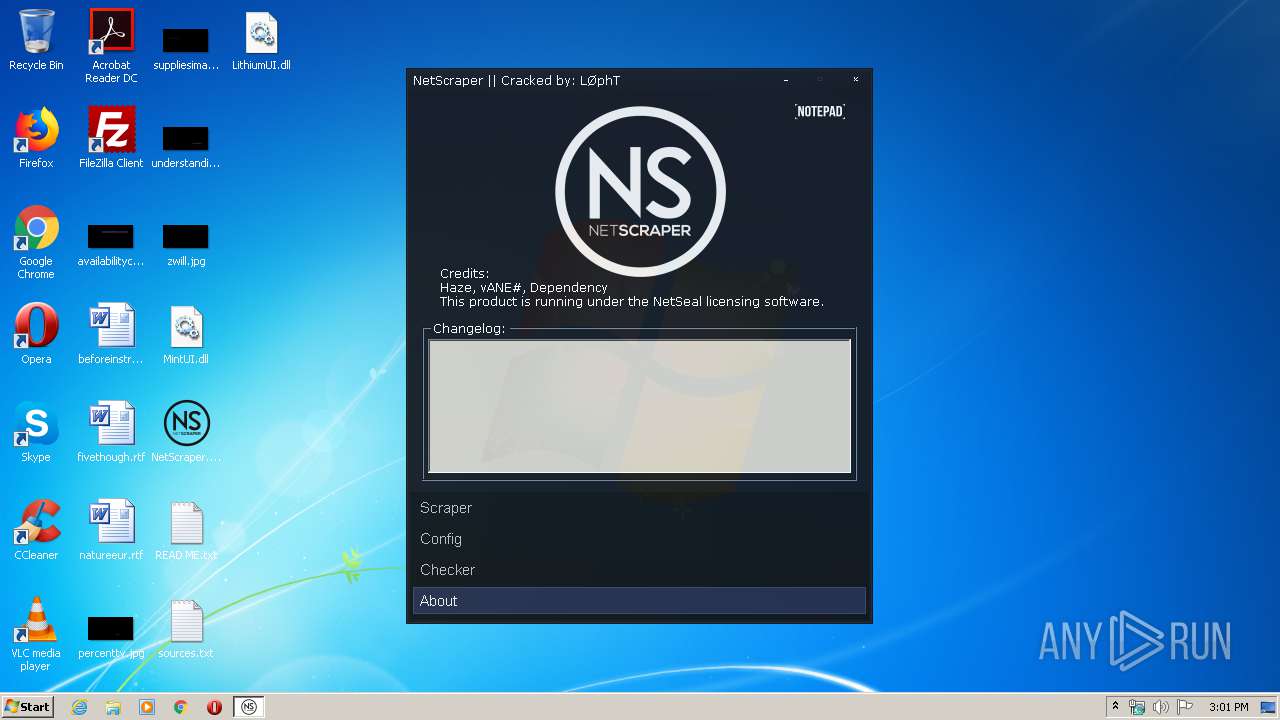Switch to the Config section
The width and height of the screenshot is (1280, 720).
(x=639, y=539)
